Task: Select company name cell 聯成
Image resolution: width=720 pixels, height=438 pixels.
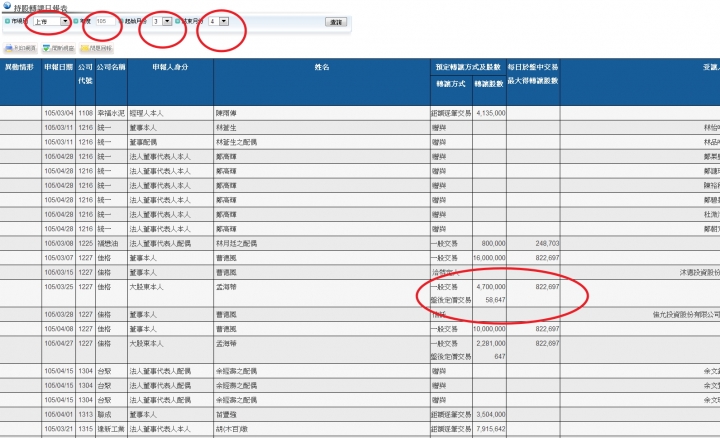Action: pos(104,415)
